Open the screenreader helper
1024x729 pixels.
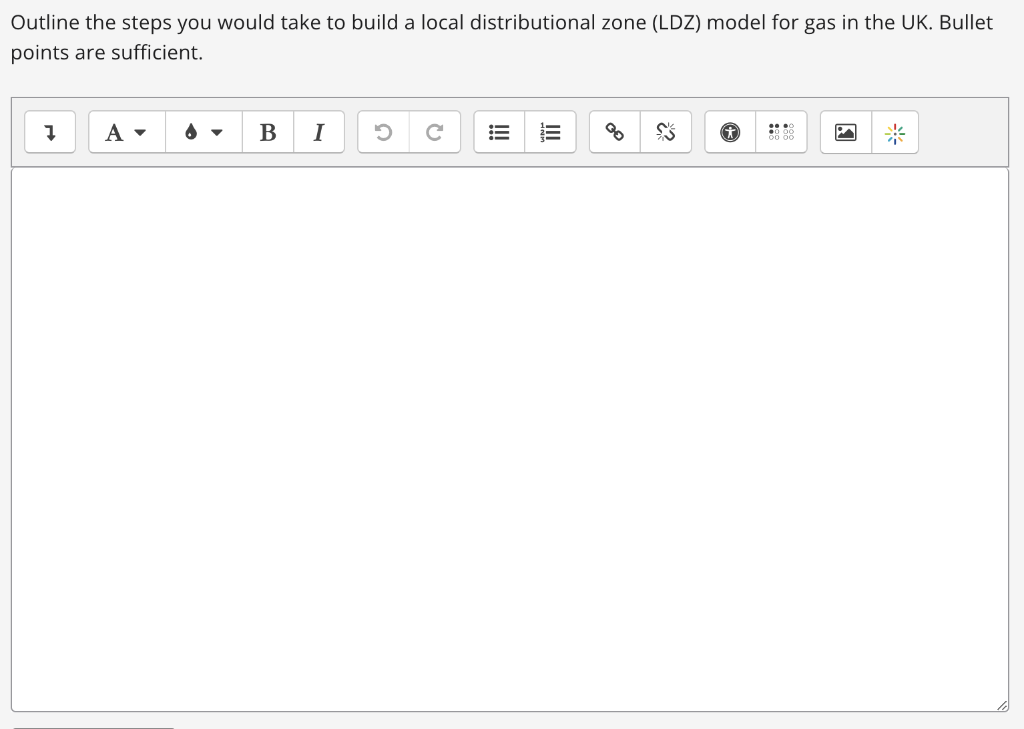[782, 131]
